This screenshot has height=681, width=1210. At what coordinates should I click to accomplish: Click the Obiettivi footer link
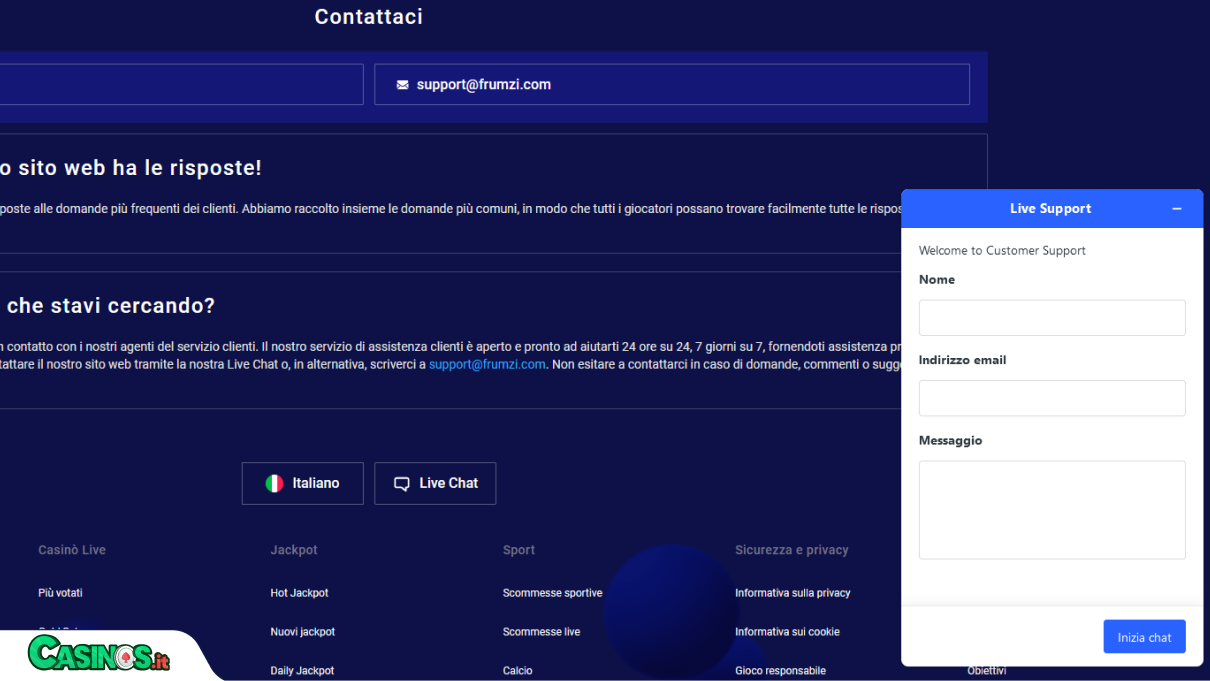point(986,671)
